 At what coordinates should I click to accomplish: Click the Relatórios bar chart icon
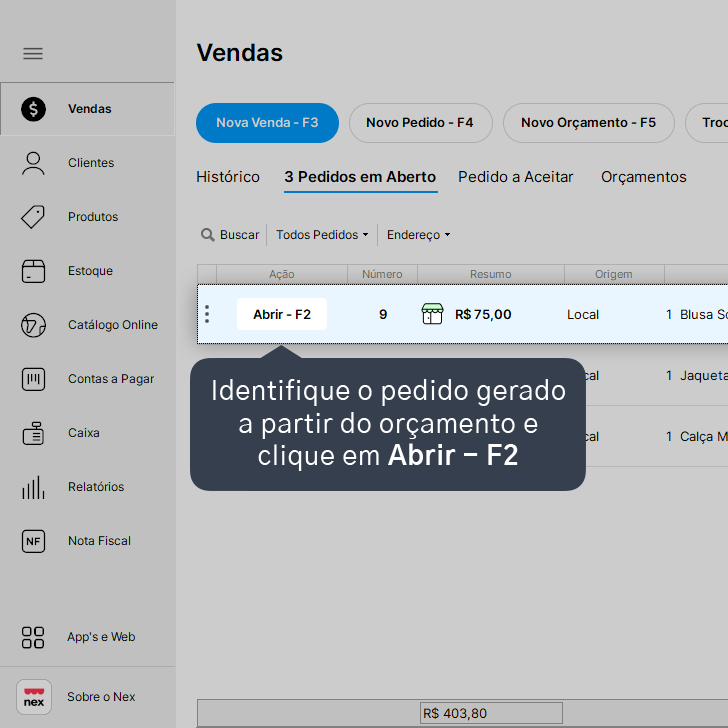(x=33, y=487)
